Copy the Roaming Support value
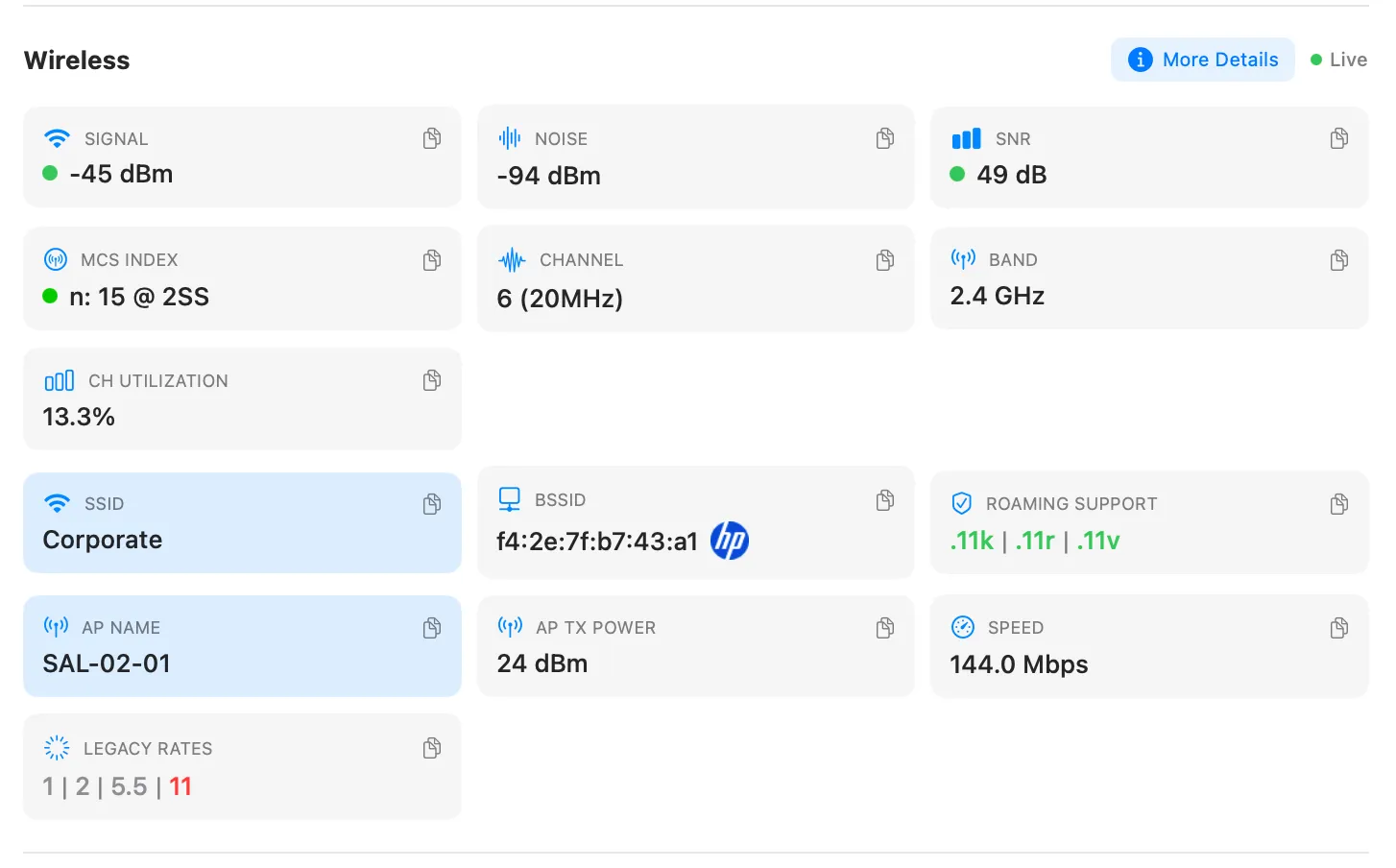1396x868 pixels. 1338,504
